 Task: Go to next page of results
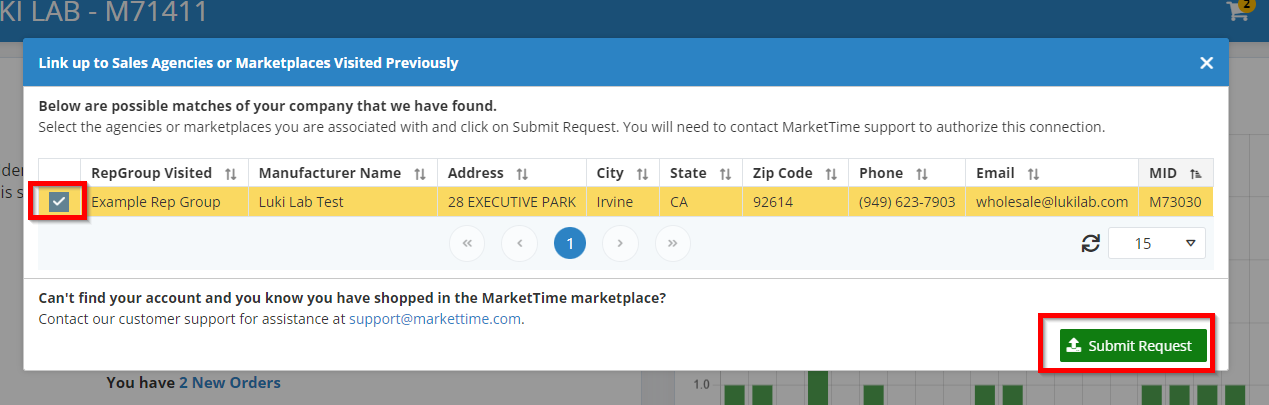(x=621, y=243)
